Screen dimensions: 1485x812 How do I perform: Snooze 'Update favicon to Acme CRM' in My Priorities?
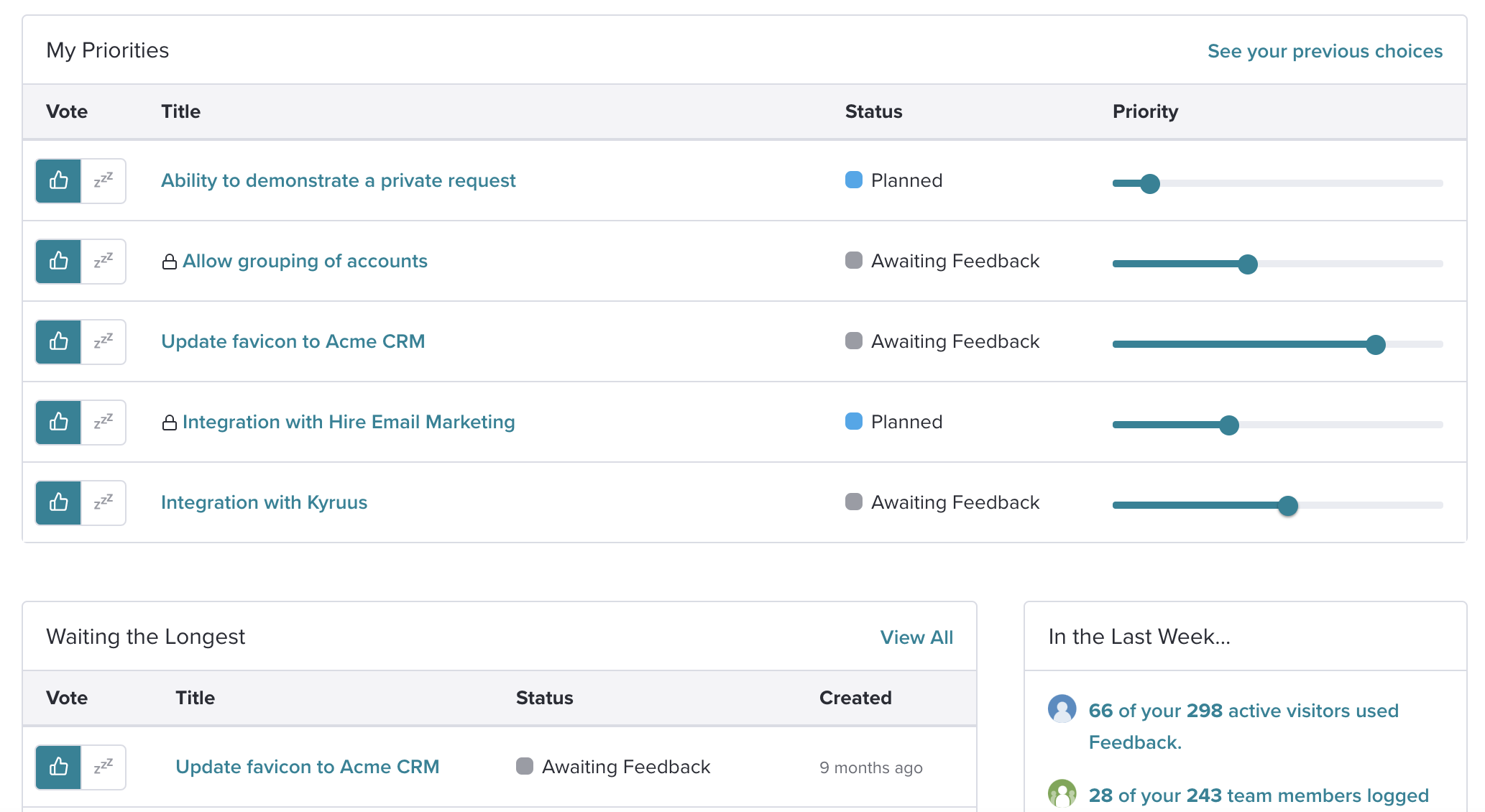pyautogui.click(x=104, y=342)
